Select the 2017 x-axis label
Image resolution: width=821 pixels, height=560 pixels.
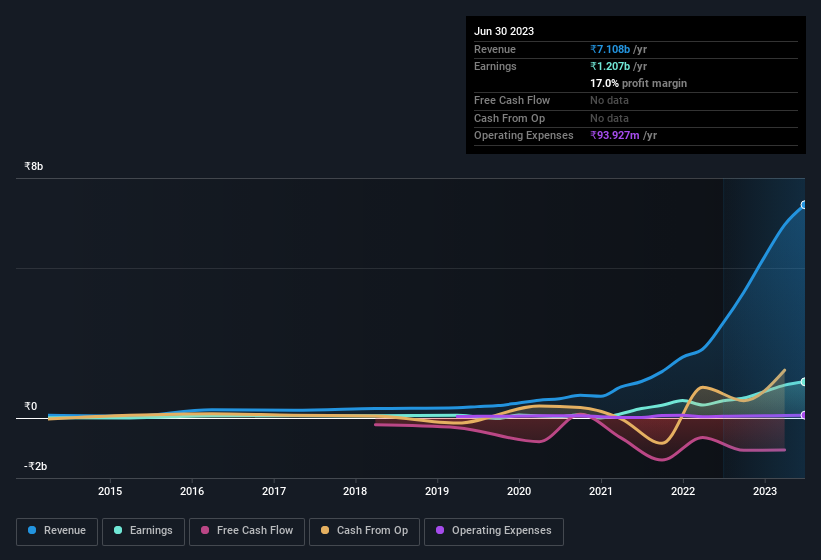click(x=274, y=491)
